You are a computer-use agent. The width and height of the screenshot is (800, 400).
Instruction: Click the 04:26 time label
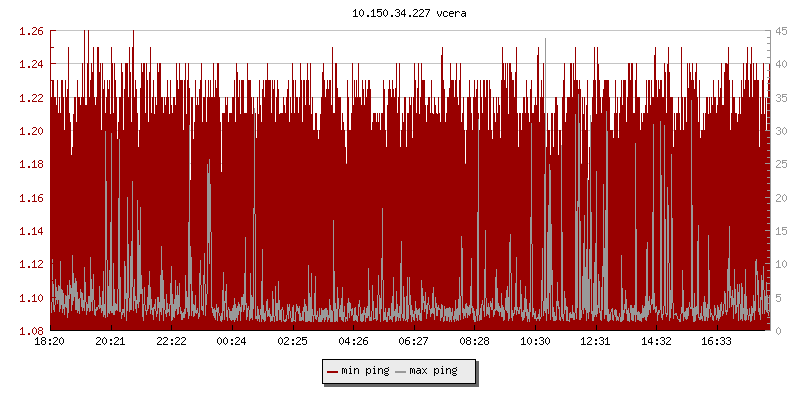(353, 342)
